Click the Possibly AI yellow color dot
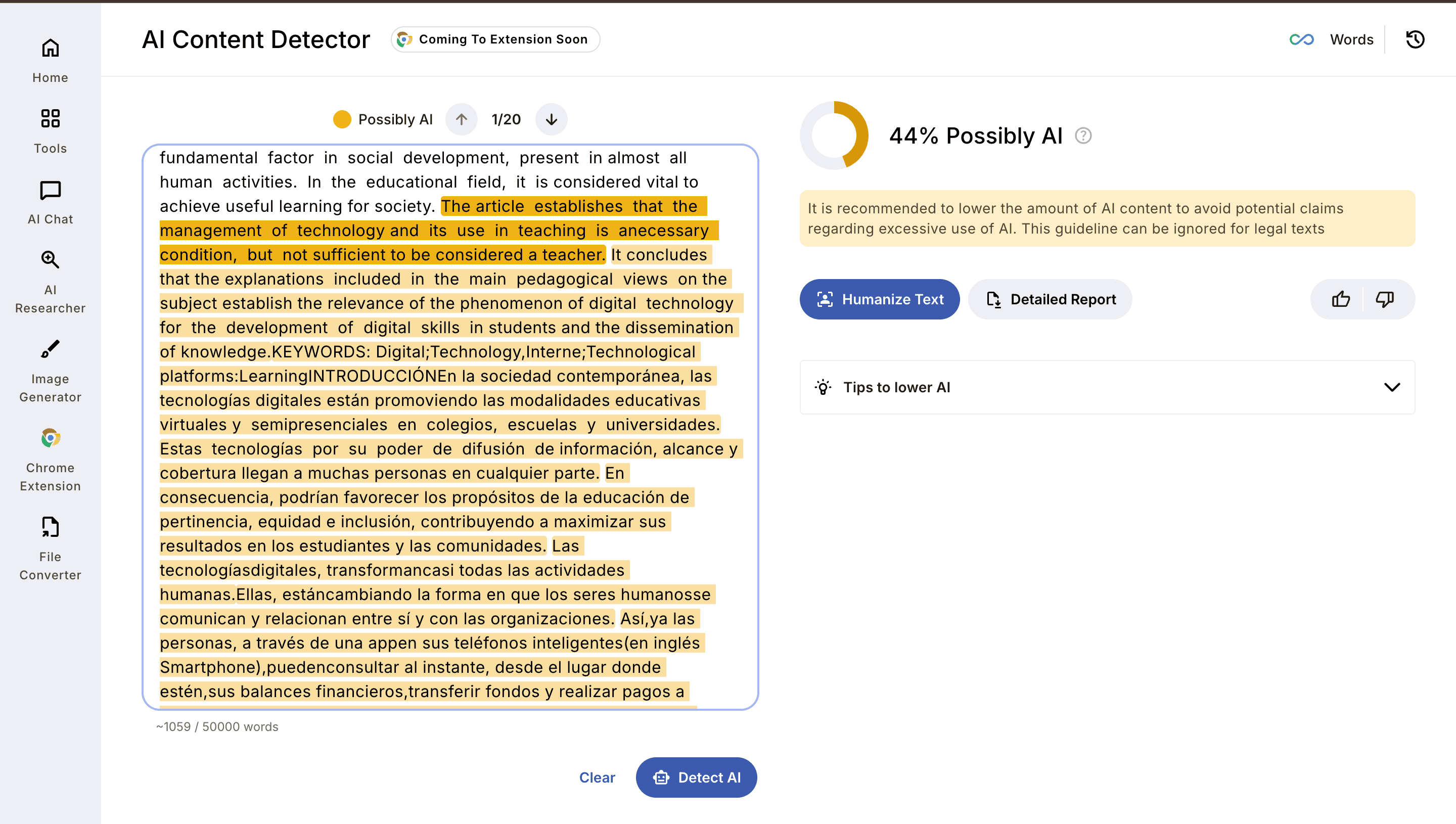This screenshot has width=1456, height=824. tap(342, 119)
